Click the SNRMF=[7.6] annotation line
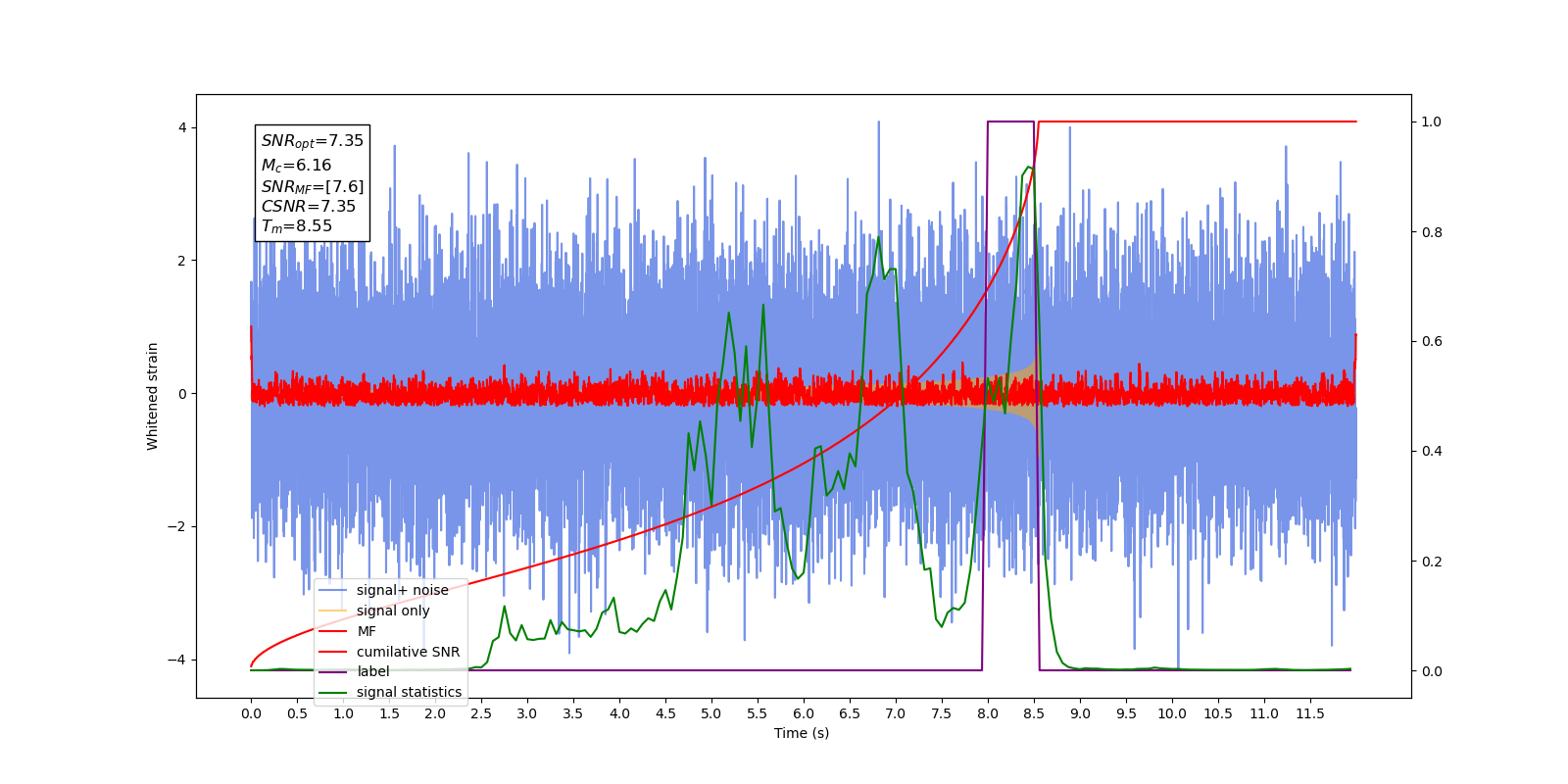The height and width of the screenshot is (784, 1568). [x=313, y=186]
